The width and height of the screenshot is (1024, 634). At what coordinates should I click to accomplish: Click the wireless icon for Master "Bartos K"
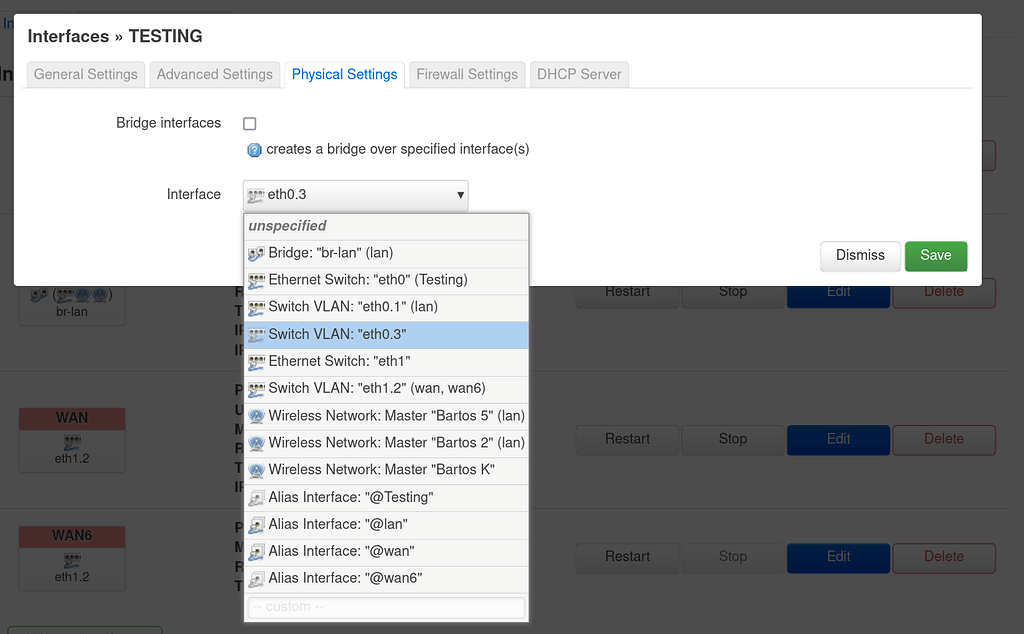pos(255,470)
